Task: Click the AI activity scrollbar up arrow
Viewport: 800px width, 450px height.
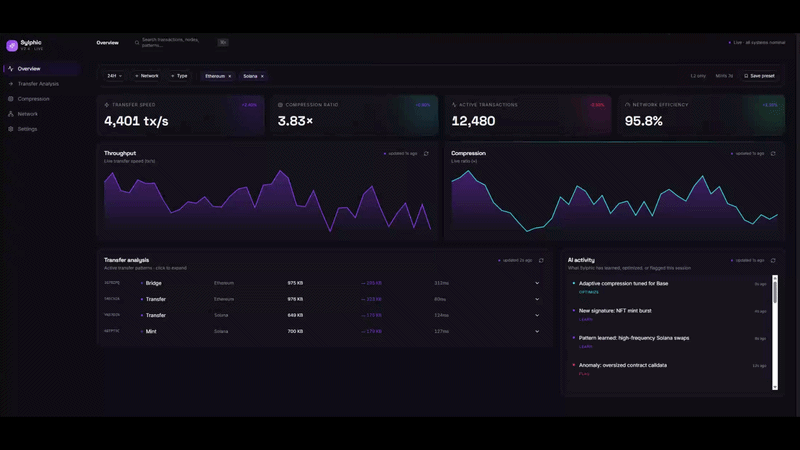Action: tap(775, 278)
